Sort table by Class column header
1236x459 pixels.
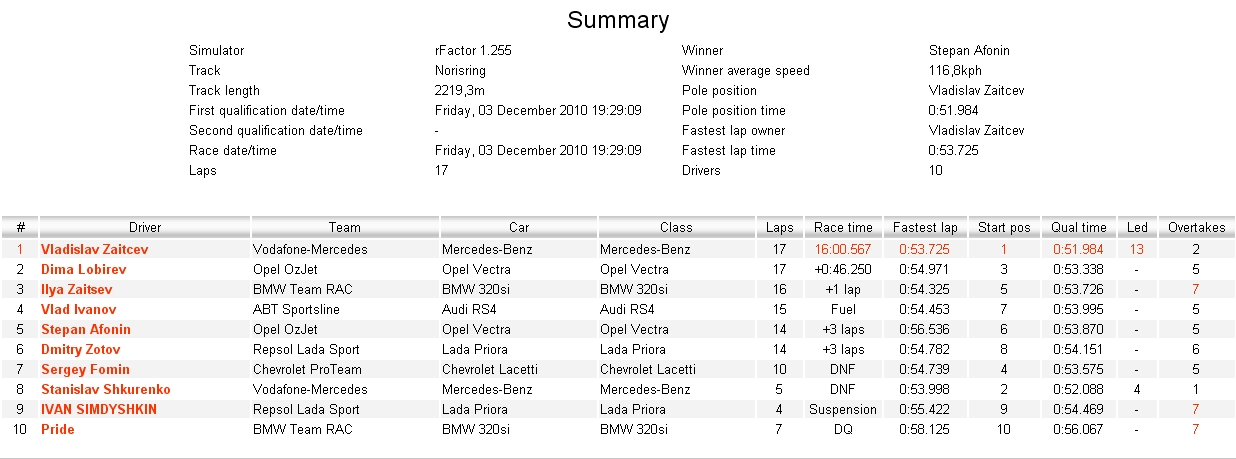point(676,227)
